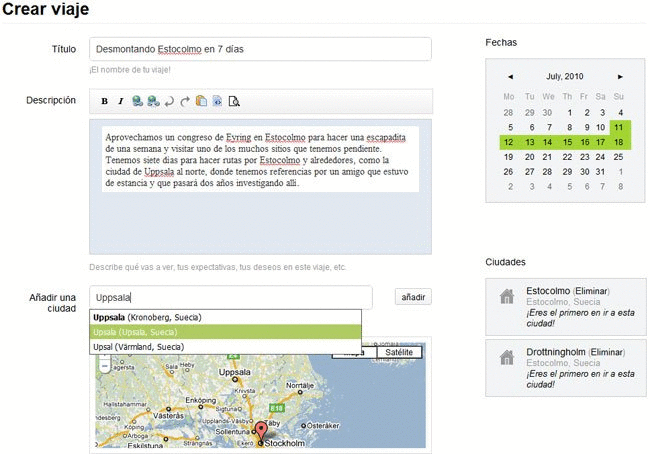Select July 15 in calendar
Viewport: 650px width, 454px height.
click(x=568, y=142)
